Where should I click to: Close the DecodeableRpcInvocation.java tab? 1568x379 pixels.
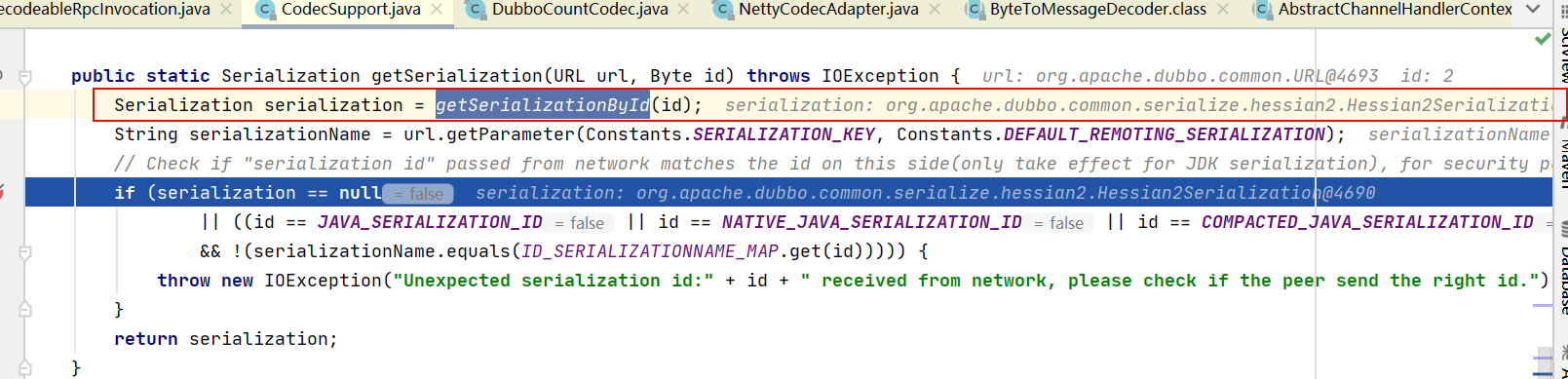[x=226, y=10]
